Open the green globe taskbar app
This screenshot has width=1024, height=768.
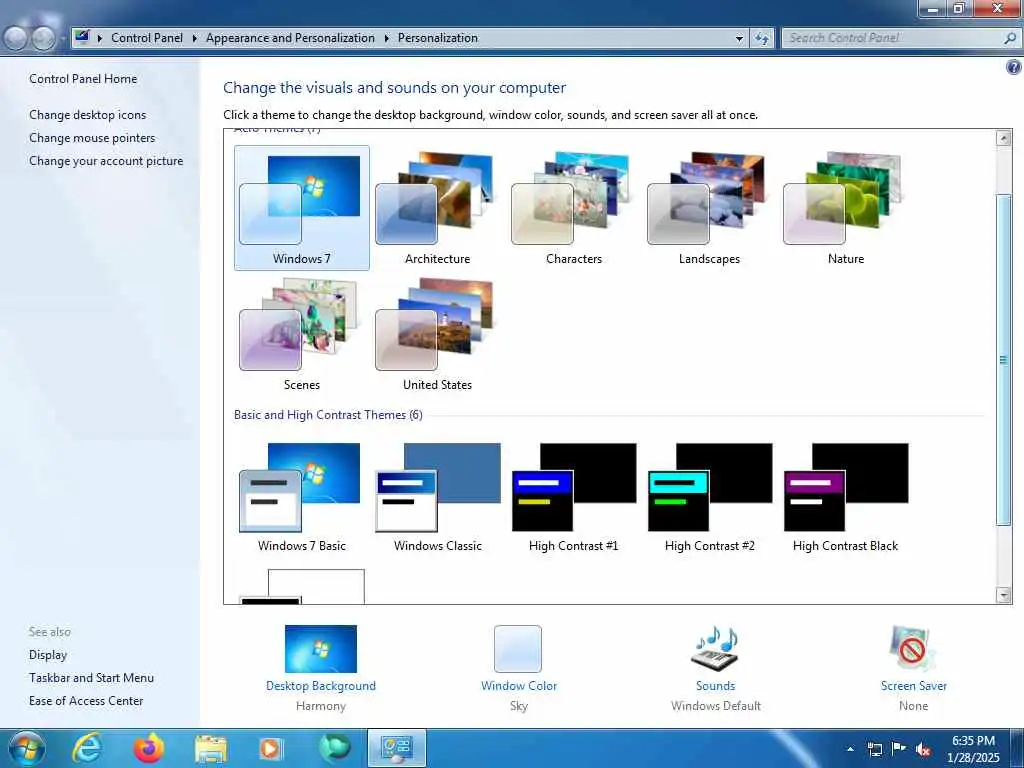tap(334, 748)
